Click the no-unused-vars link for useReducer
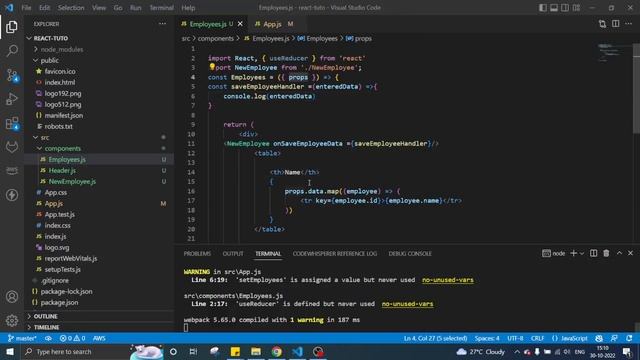The image size is (640, 360). click(407, 304)
